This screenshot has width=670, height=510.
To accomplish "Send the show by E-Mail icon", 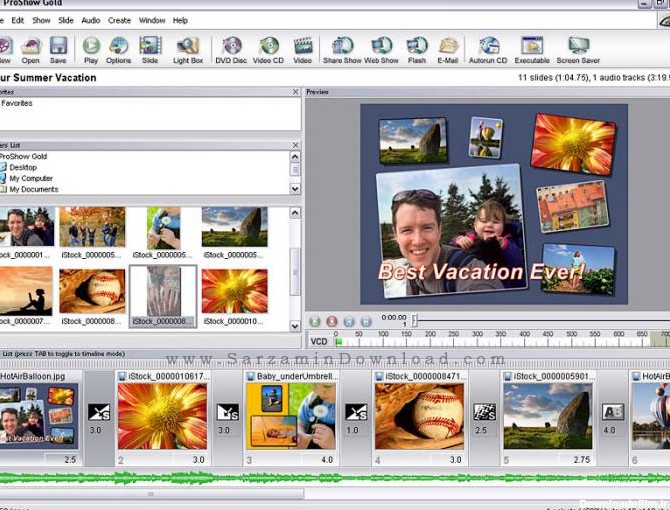I will [x=447, y=50].
